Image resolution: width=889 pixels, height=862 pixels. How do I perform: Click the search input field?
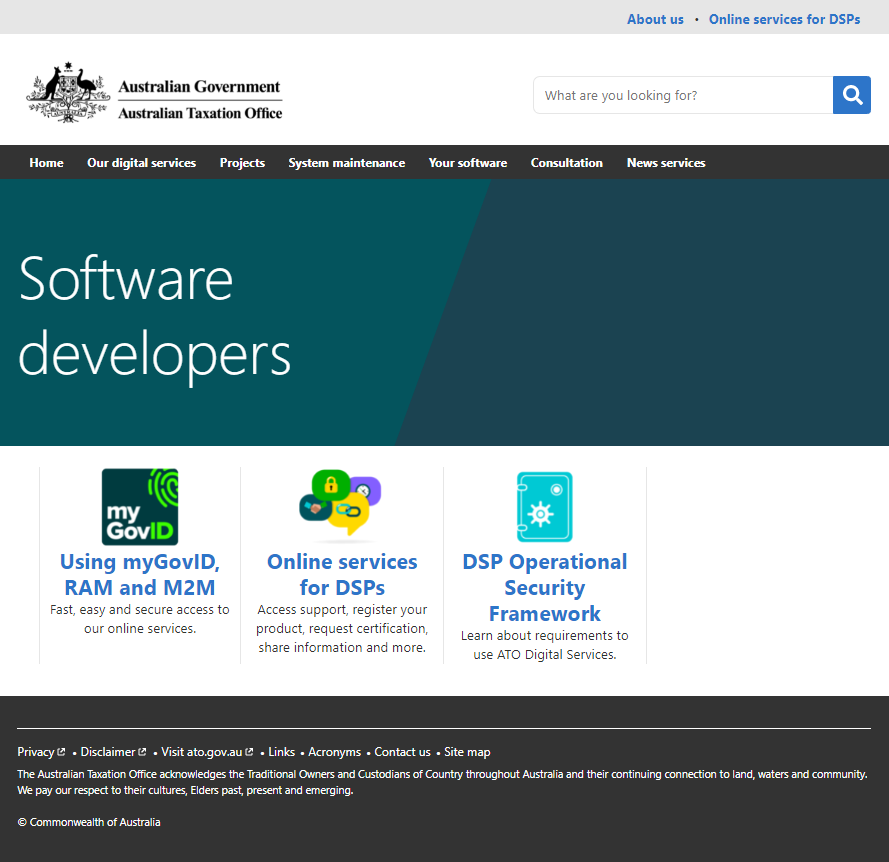tap(683, 95)
